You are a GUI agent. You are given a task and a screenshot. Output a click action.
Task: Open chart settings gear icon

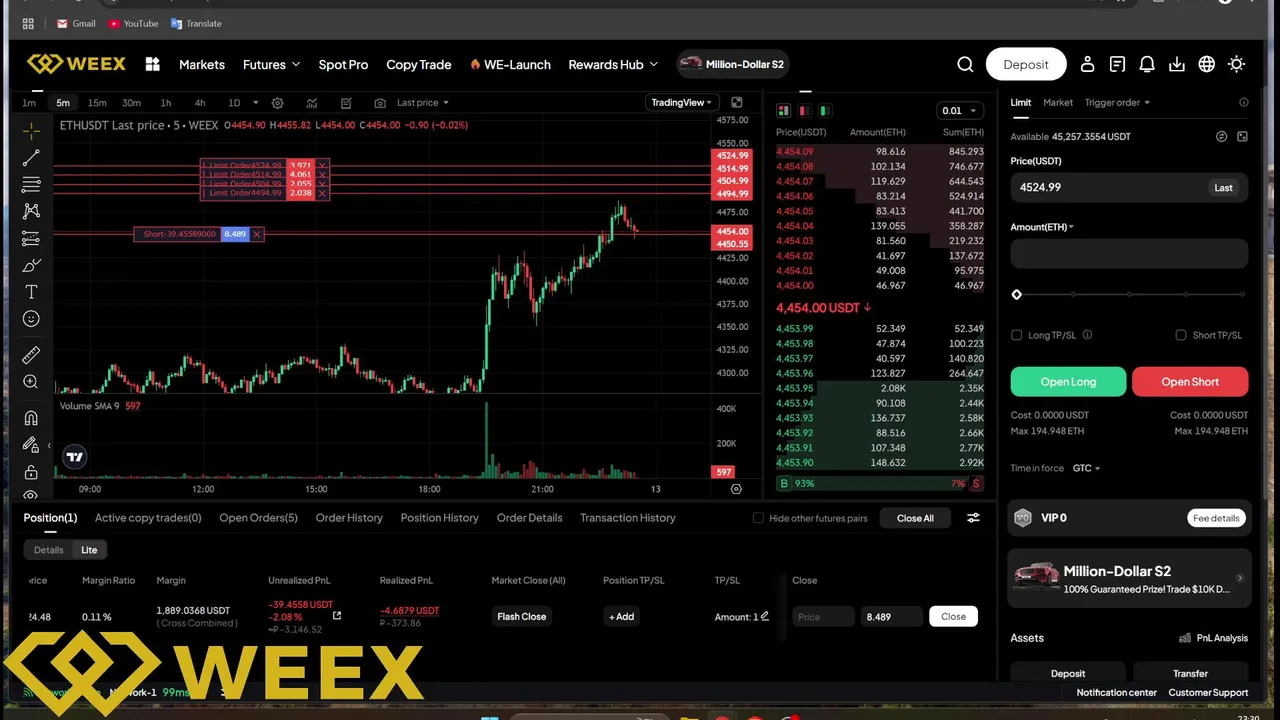click(278, 103)
